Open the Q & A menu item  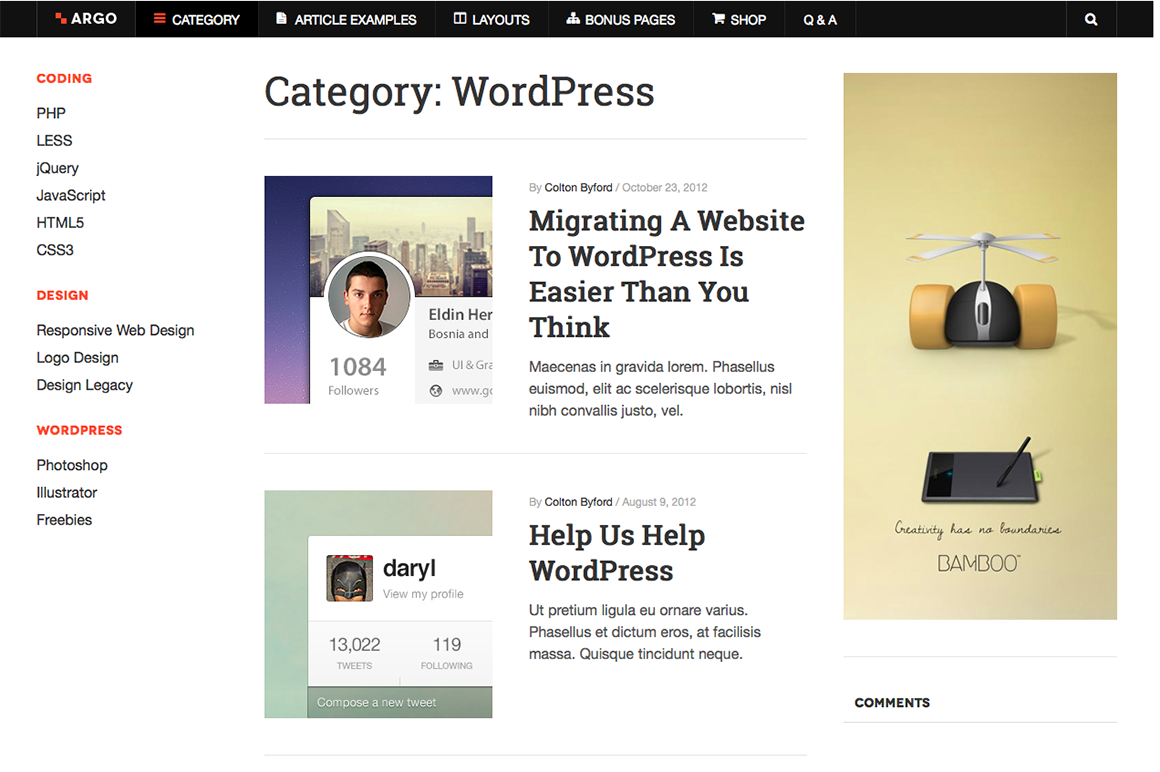820,19
